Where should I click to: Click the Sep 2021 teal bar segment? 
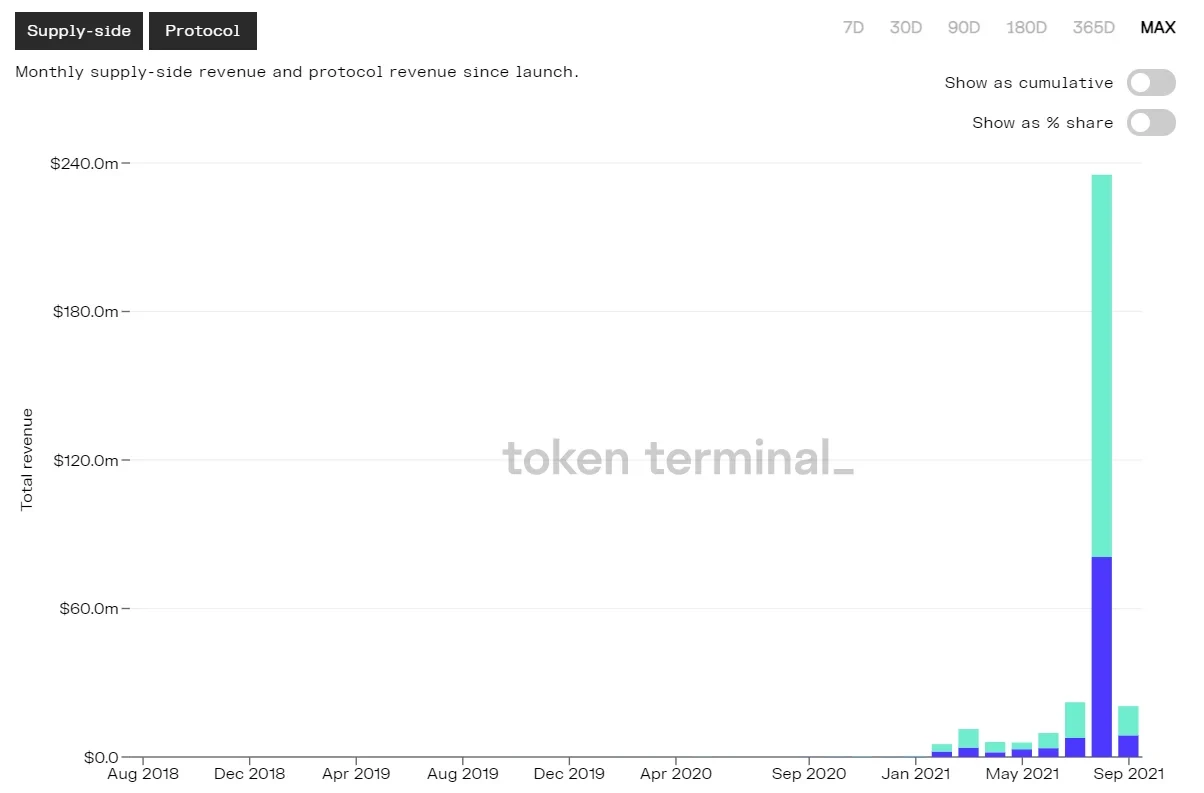(1129, 720)
